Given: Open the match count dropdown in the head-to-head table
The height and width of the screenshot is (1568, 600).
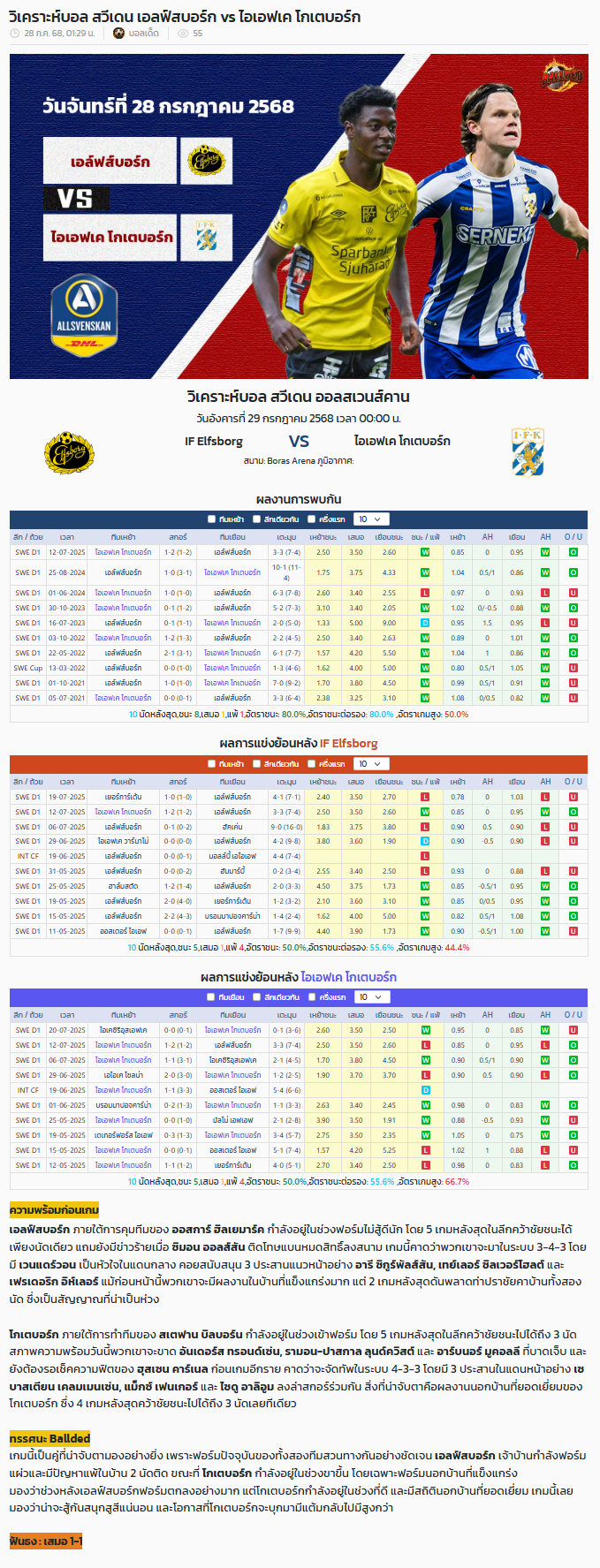Looking at the screenshot, I should (370, 519).
